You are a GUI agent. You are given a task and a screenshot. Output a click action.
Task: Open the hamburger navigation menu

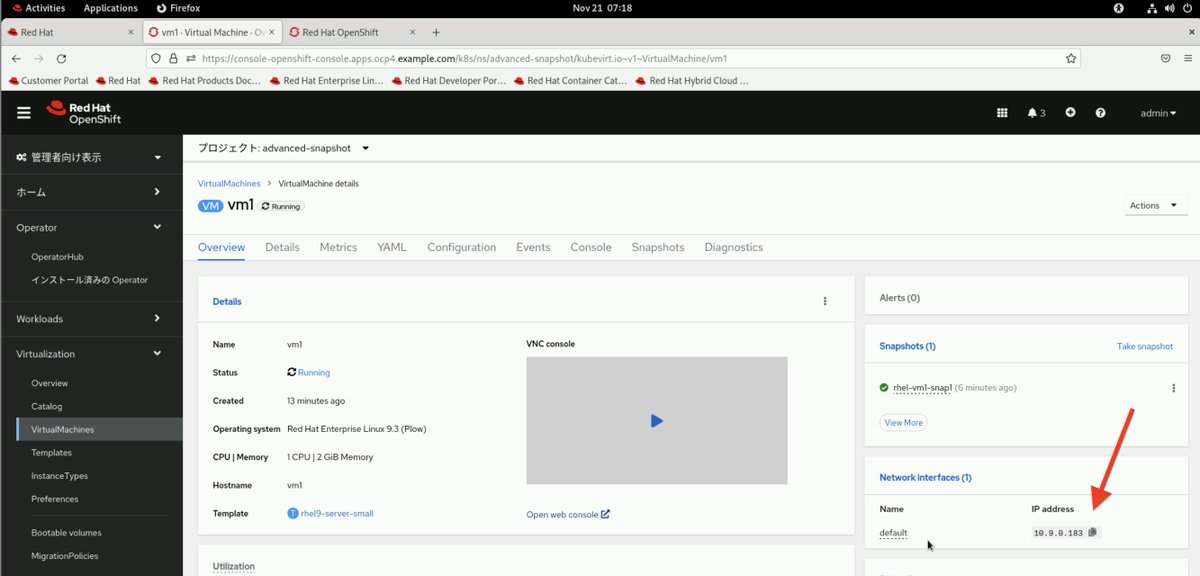tap(24, 113)
